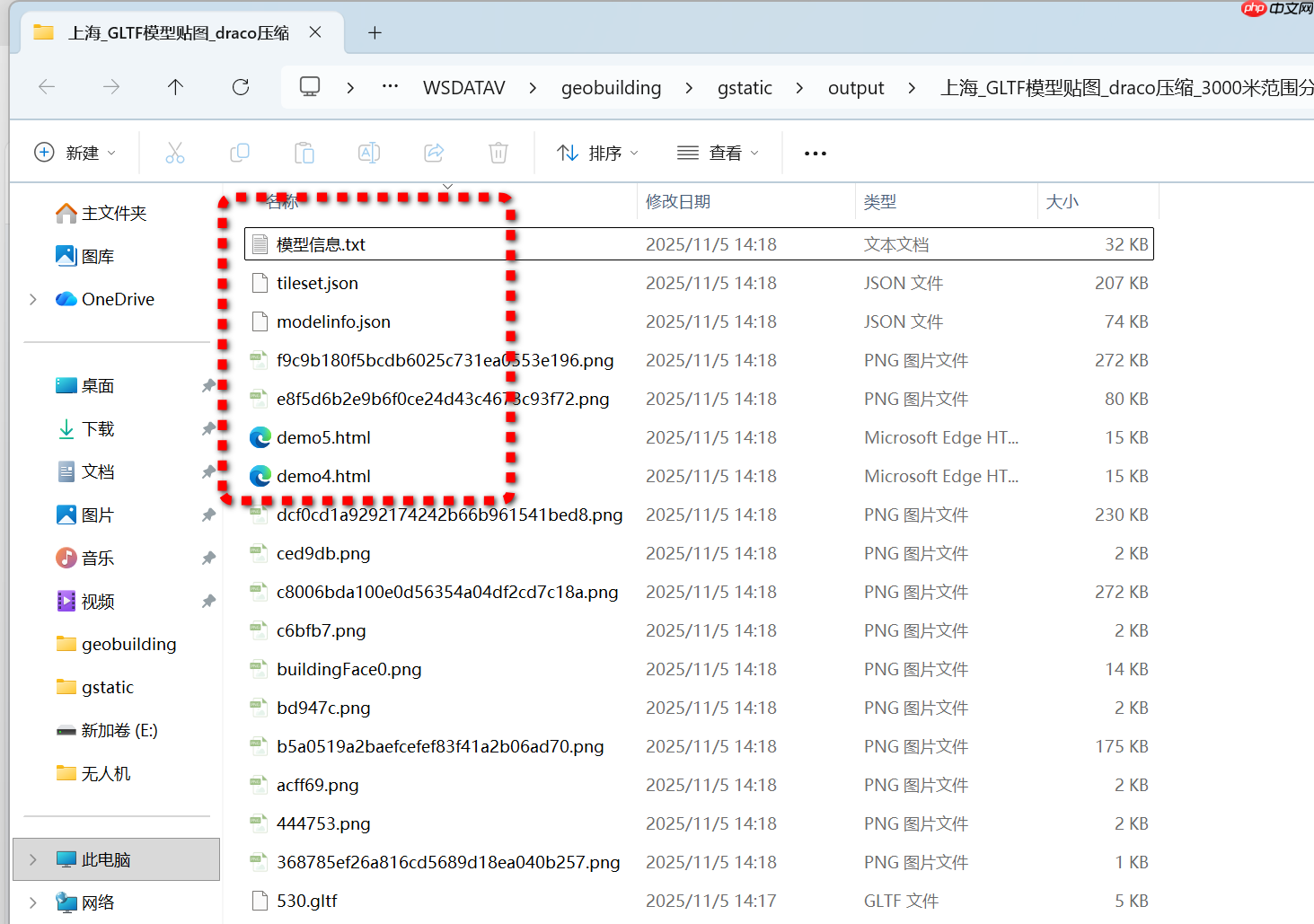The image size is (1314, 924).
Task: Click the Cut icon in the toolbar
Action: tap(175, 153)
